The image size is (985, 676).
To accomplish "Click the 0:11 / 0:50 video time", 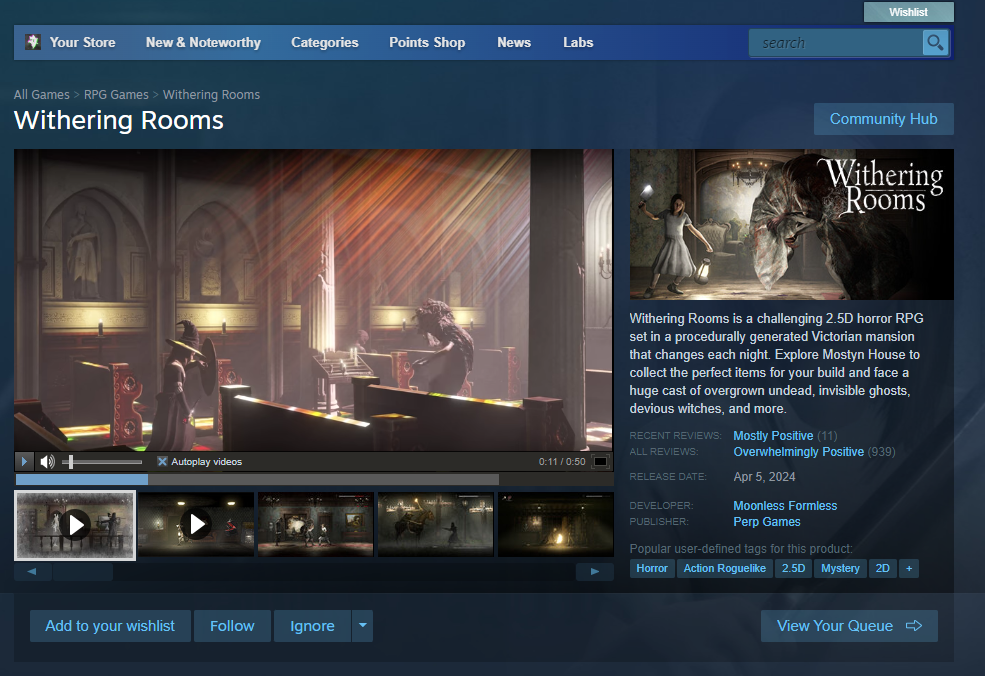I will pyautogui.click(x=562, y=462).
